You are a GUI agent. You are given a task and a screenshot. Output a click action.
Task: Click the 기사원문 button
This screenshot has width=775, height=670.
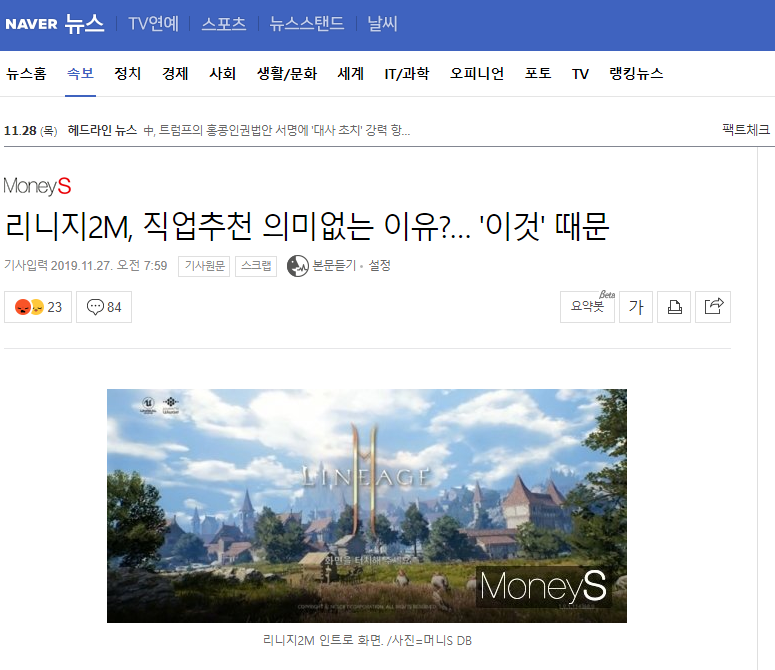204,266
